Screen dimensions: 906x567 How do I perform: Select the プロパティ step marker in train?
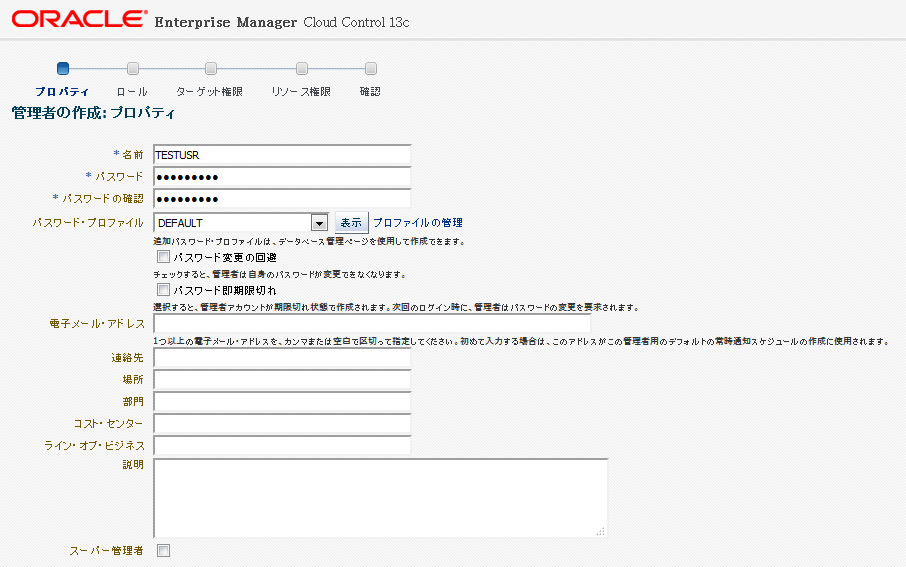click(x=63, y=68)
